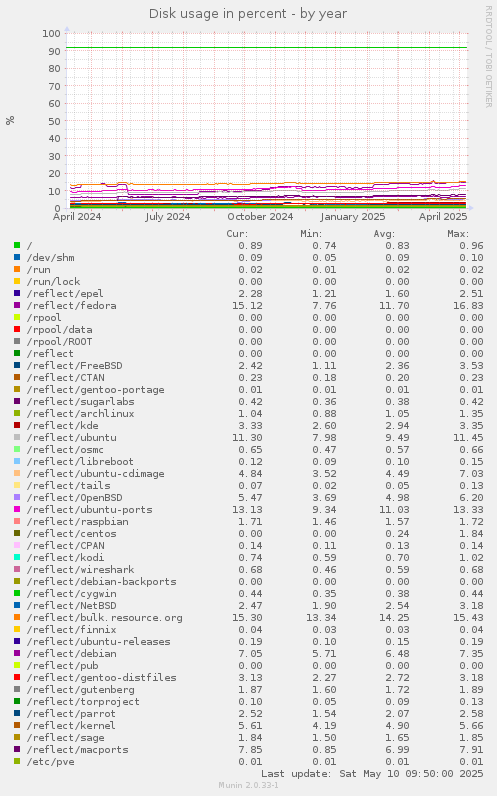Click the /reflect/gentoo-distfiles red swatch

17,677
